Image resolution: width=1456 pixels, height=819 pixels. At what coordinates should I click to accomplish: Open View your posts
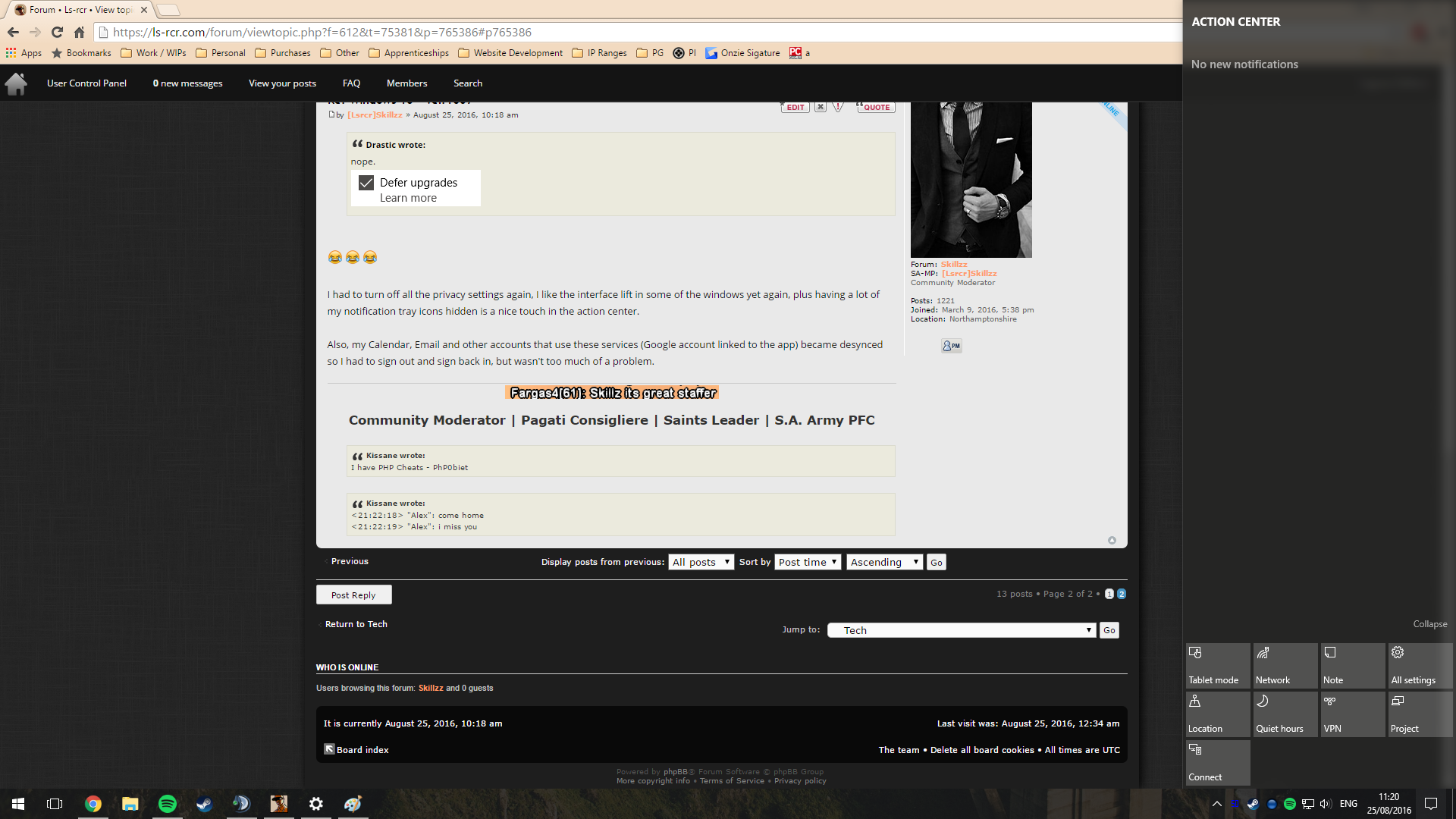pyautogui.click(x=282, y=83)
